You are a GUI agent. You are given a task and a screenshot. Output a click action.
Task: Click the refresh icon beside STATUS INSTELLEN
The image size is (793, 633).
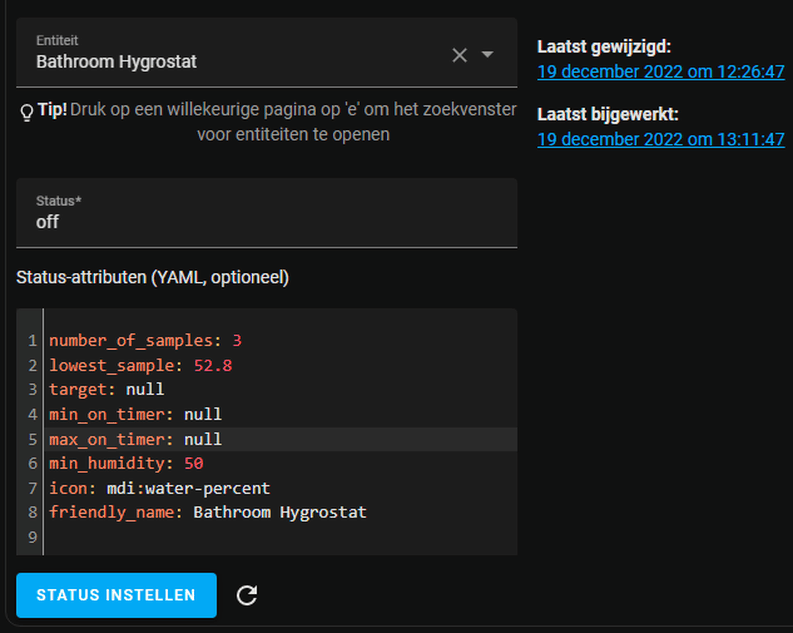pyautogui.click(x=247, y=595)
